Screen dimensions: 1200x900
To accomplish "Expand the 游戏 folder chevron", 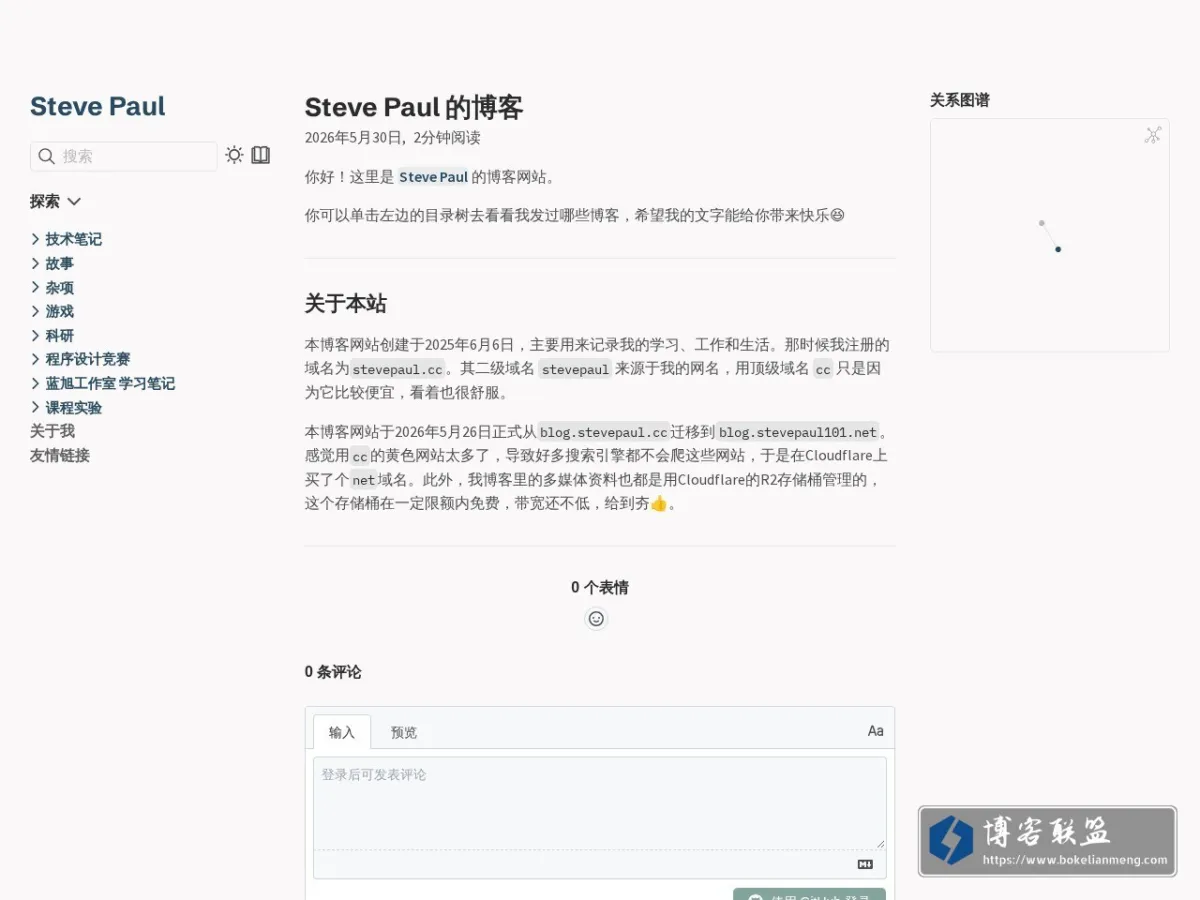I will point(36,311).
